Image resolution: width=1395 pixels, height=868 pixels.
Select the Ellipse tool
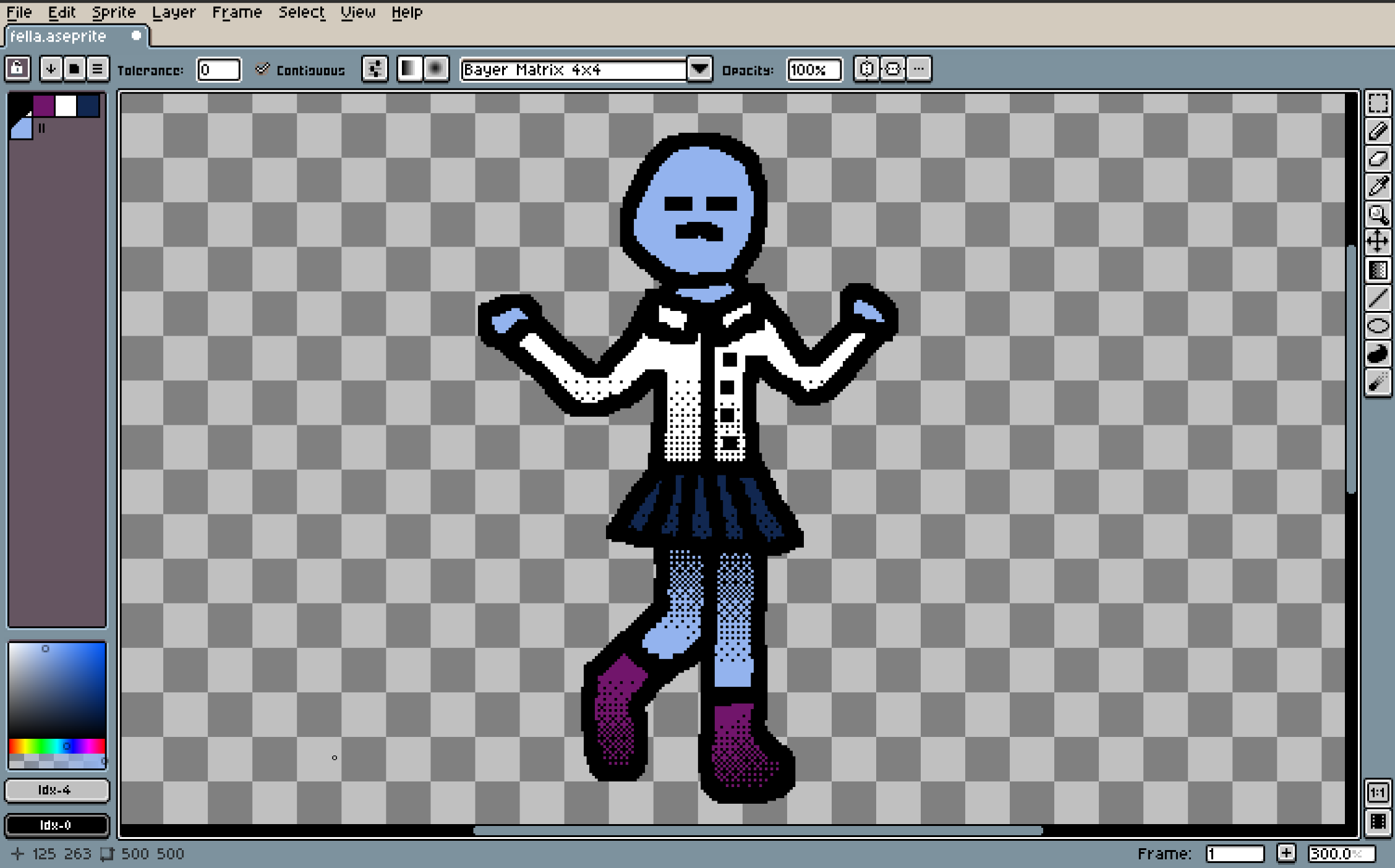click(1378, 326)
